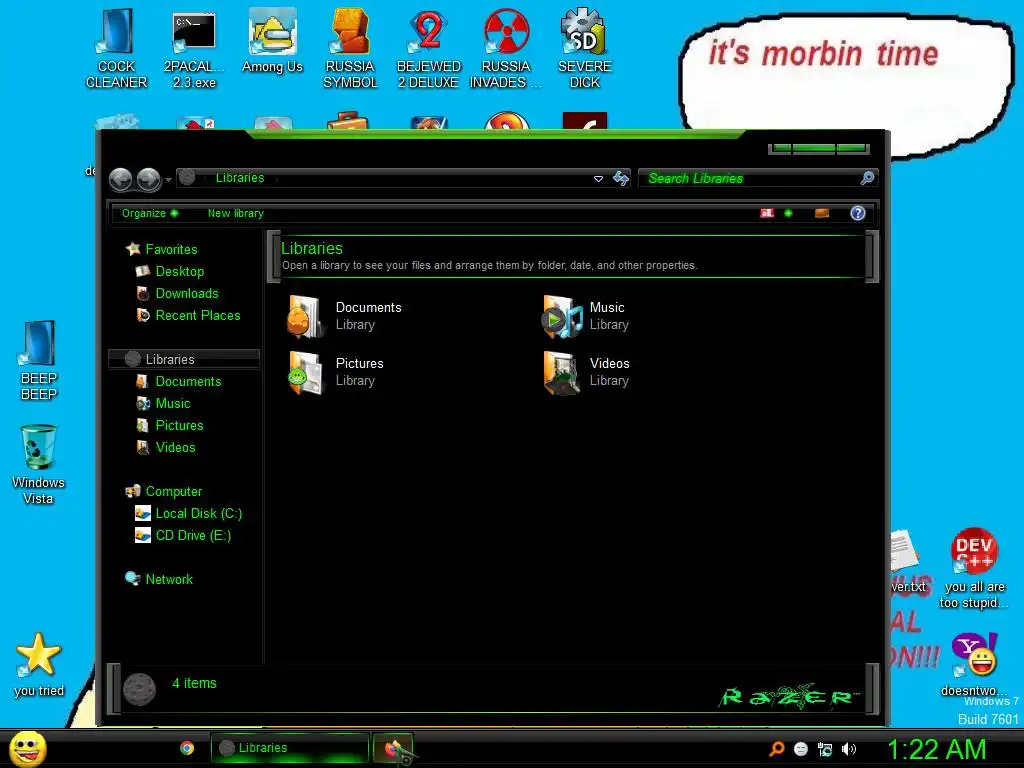This screenshot has width=1024, height=768.
Task: Open view options dropdown dot
Action: pos(788,213)
